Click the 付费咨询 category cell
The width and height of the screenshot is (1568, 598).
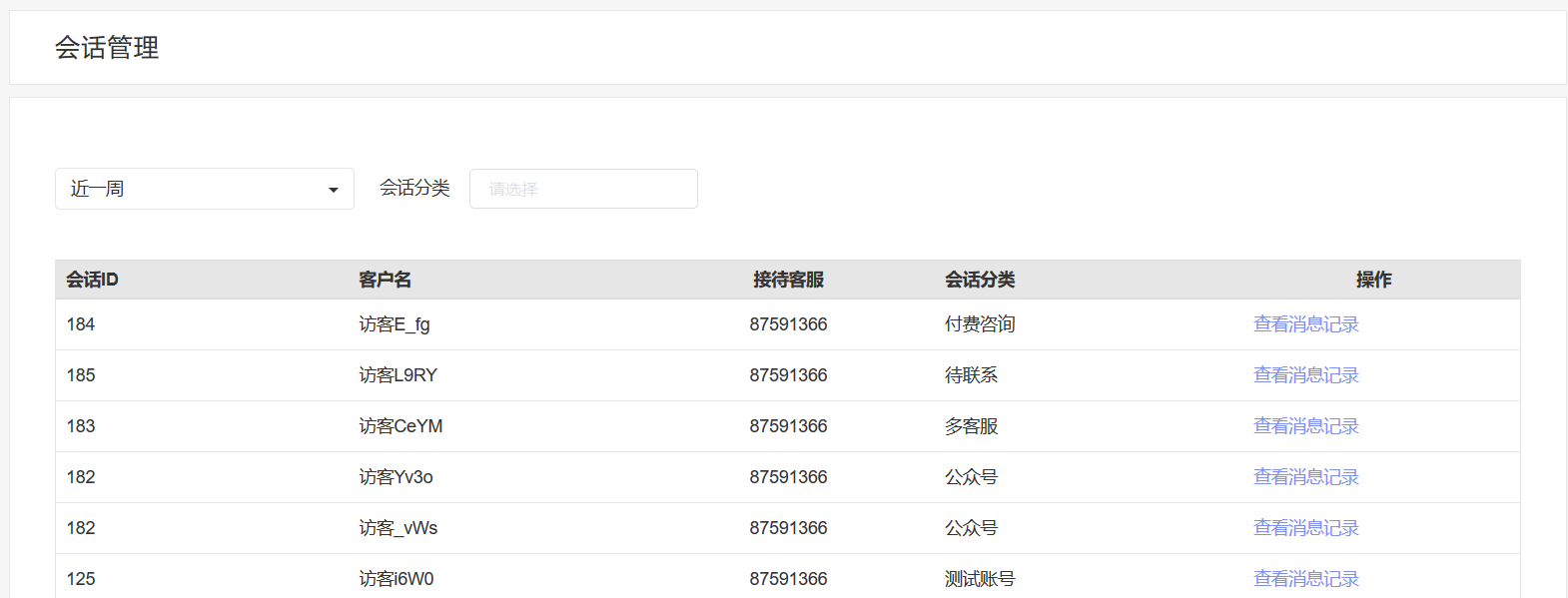pyautogui.click(x=980, y=324)
